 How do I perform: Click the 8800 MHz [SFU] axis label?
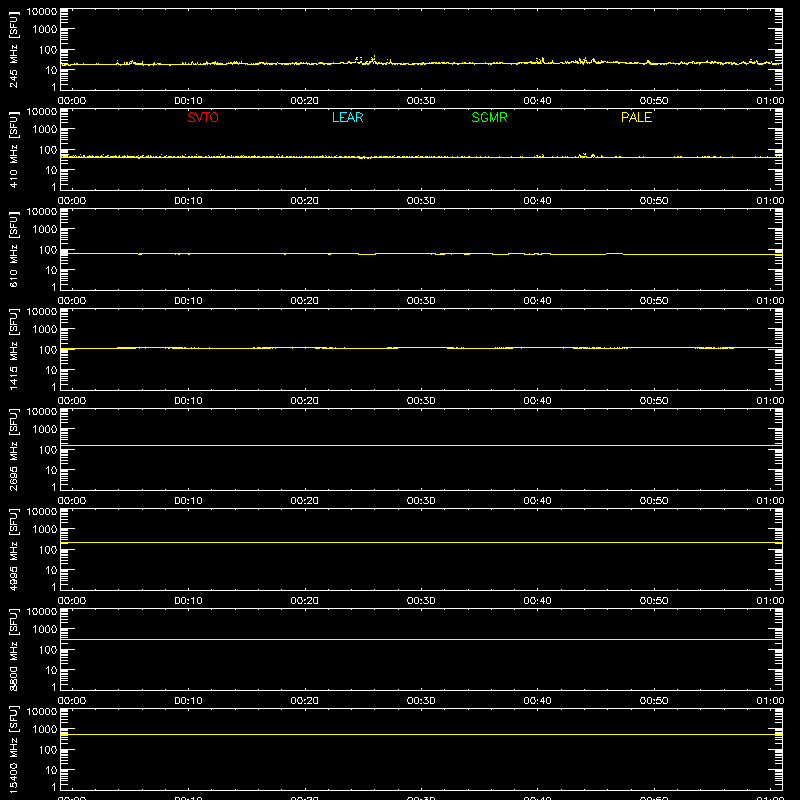[13, 649]
